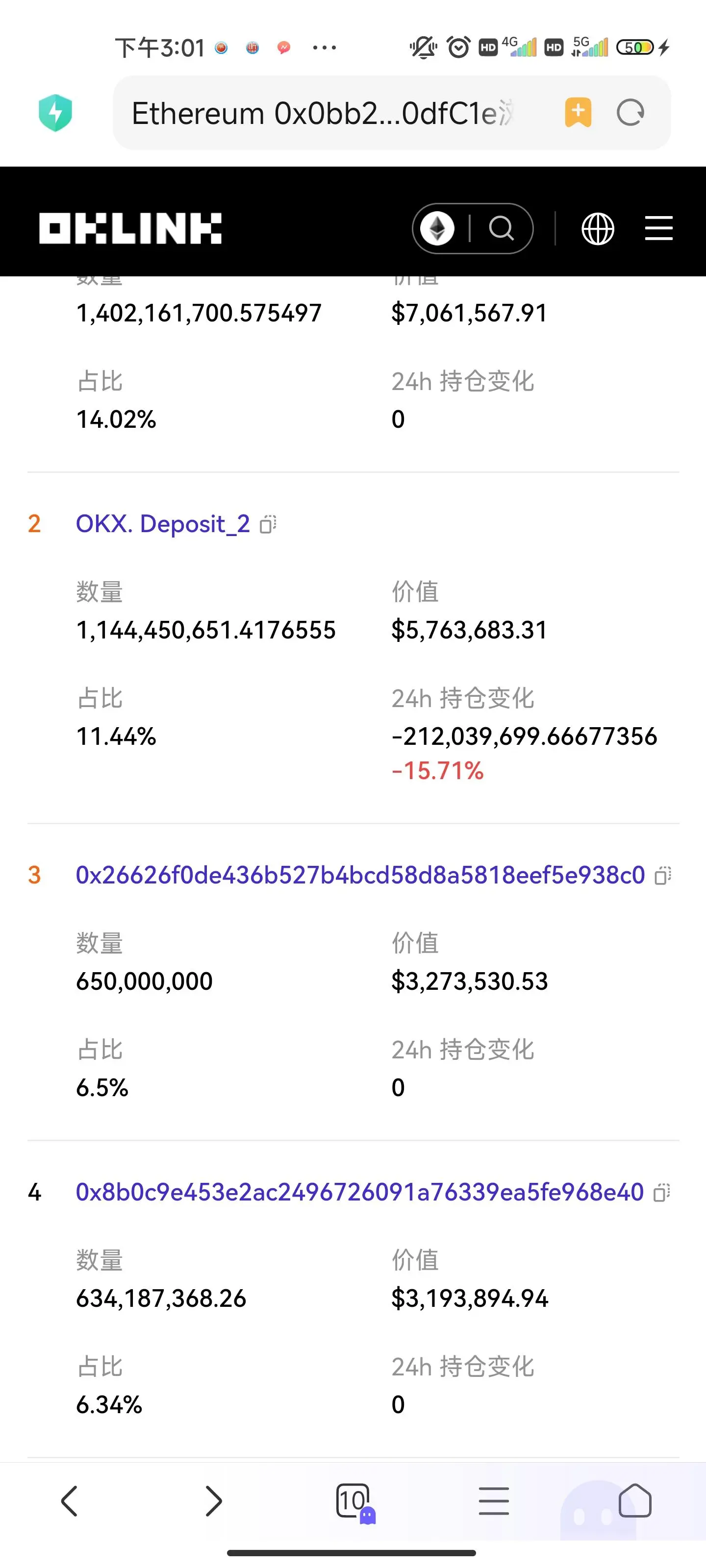Tap the rank number 4 label

click(x=34, y=1193)
